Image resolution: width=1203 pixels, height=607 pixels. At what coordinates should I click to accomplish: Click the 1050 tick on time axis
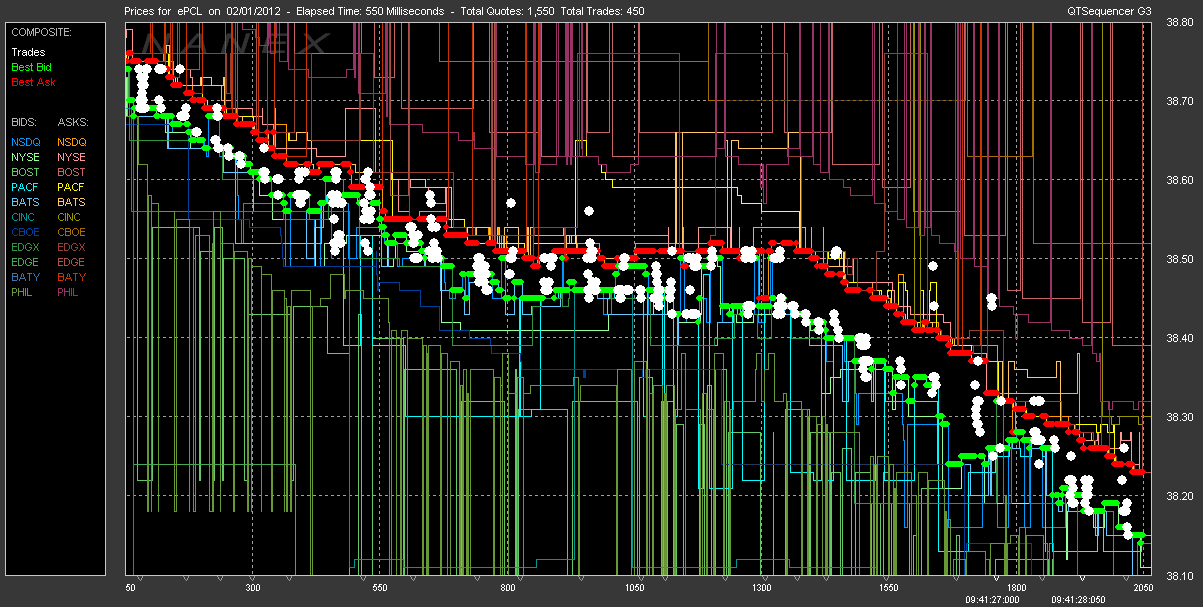[635, 588]
